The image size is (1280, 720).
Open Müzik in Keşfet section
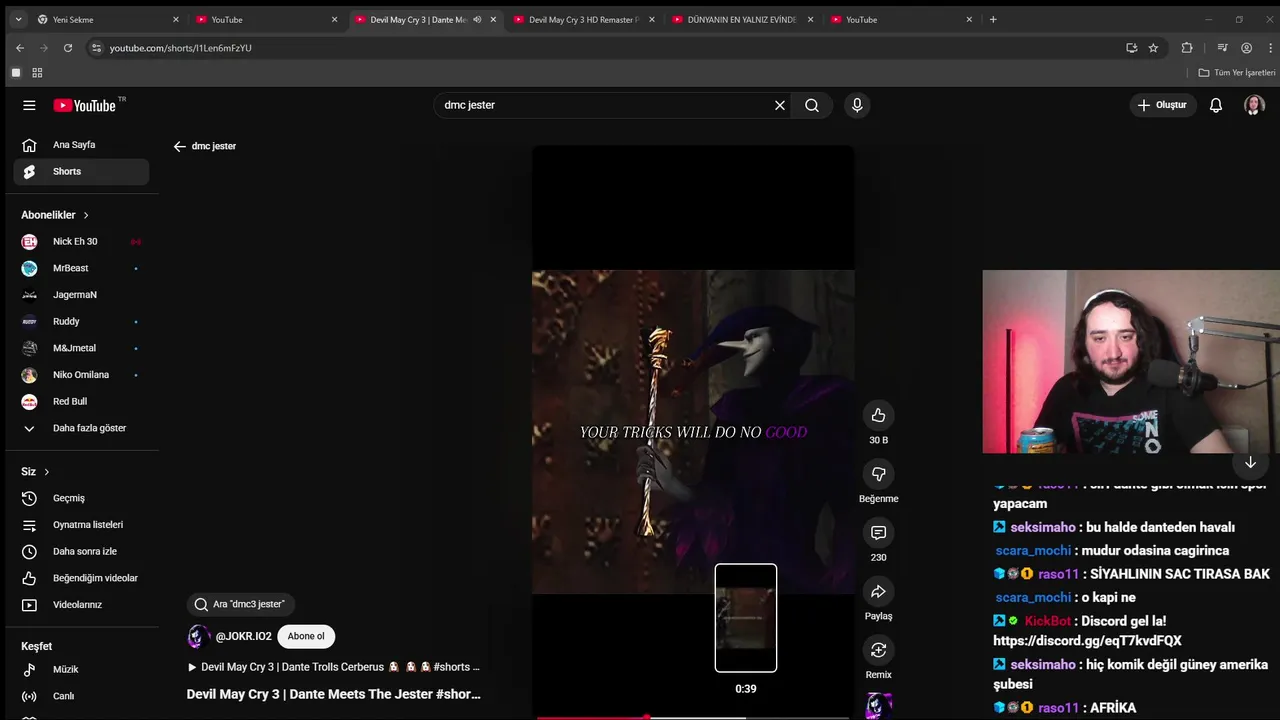pyautogui.click(x=81, y=669)
